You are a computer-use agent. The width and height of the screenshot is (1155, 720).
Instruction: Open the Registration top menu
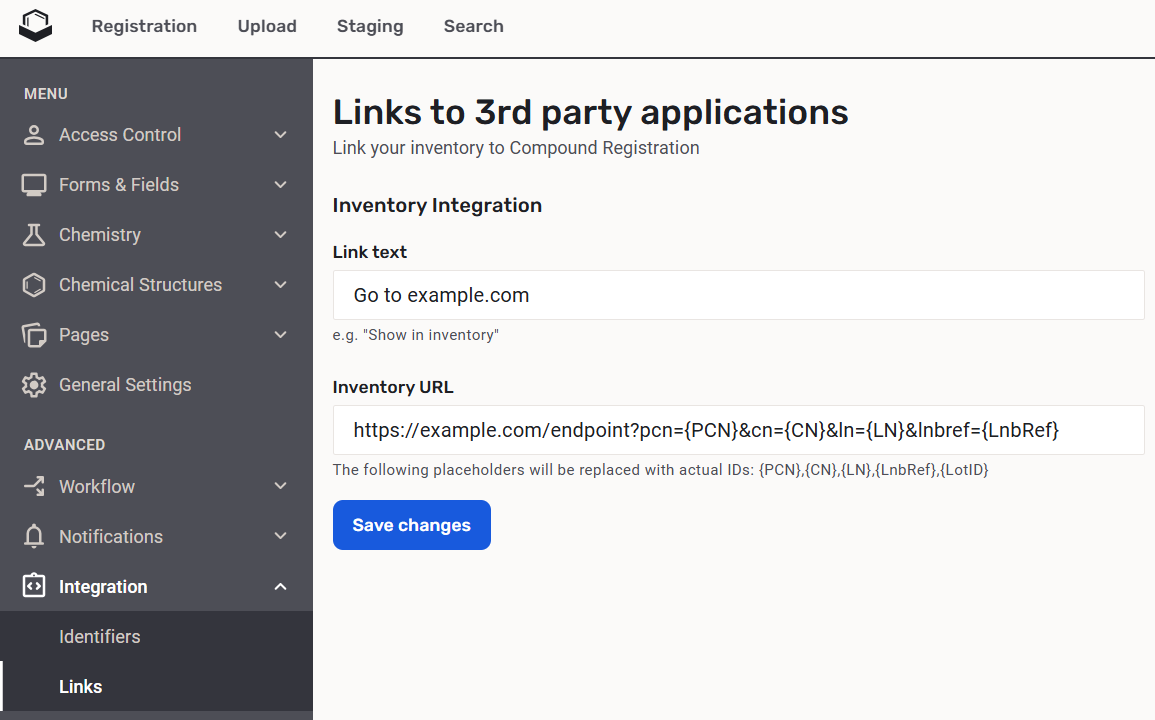coord(144,26)
